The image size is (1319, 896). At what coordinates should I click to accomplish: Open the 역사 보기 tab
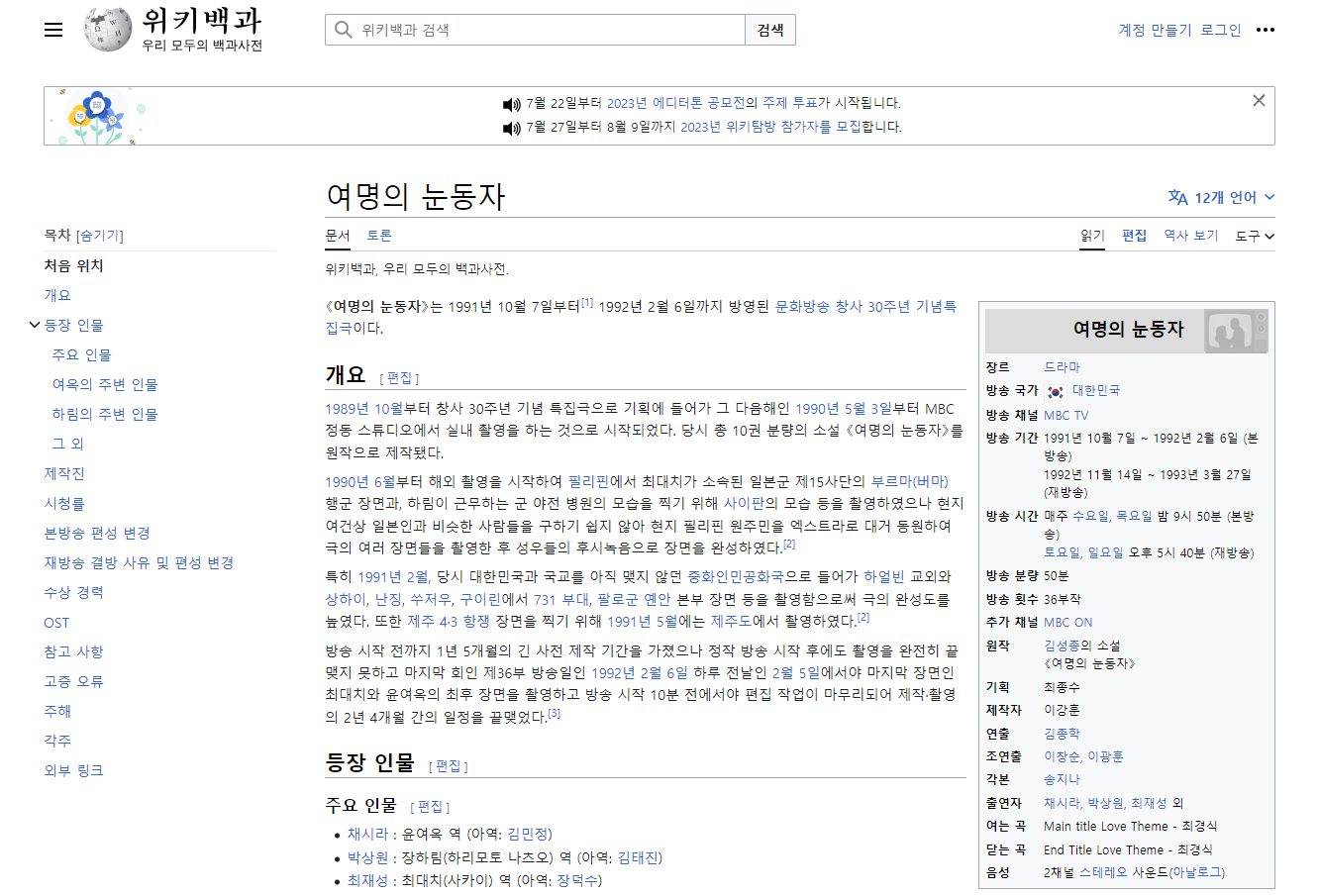tap(1190, 235)
